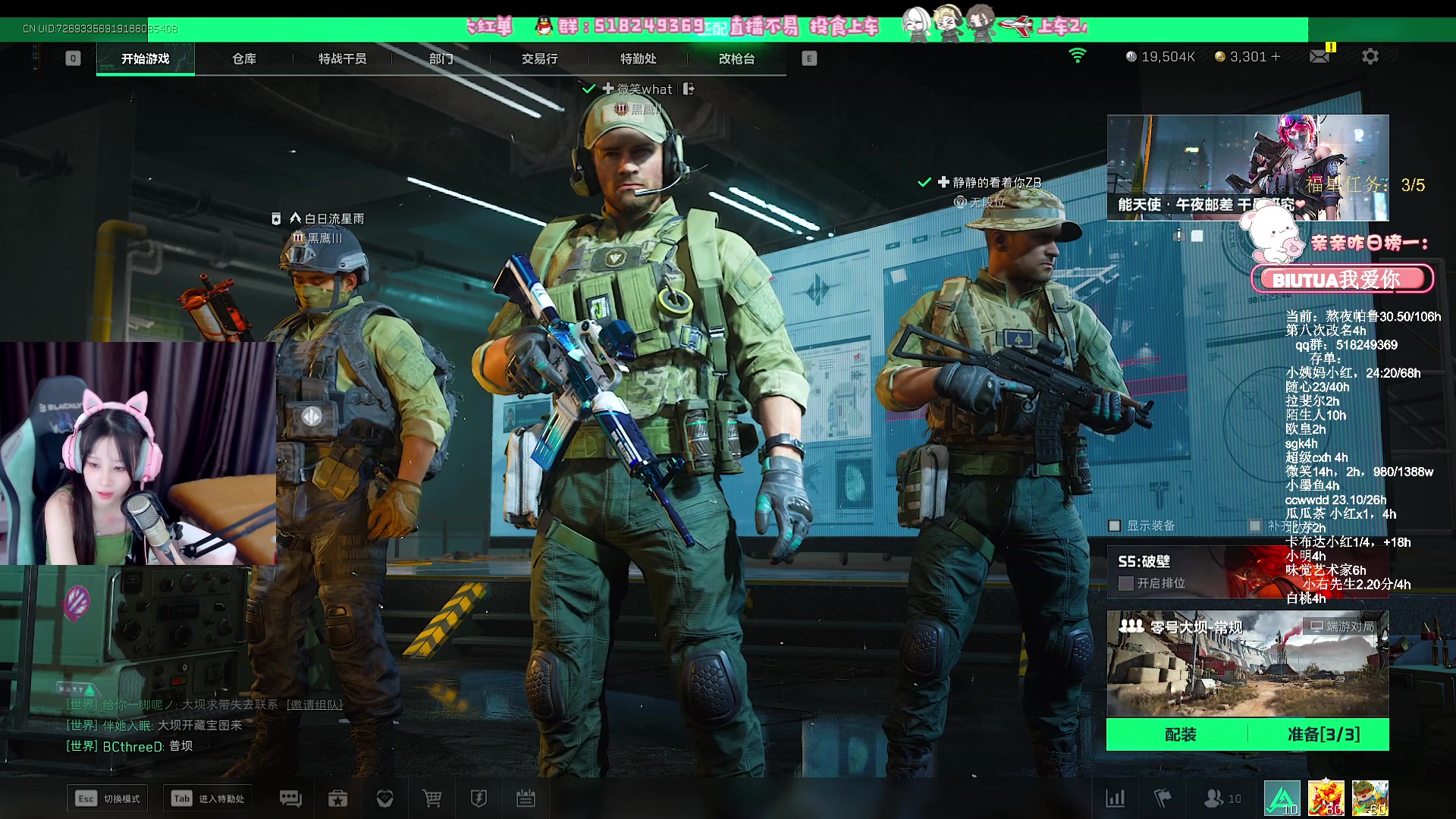
Task: Enable the 开启排位 ranked checkbox
Action: [x=1126, y=583]
